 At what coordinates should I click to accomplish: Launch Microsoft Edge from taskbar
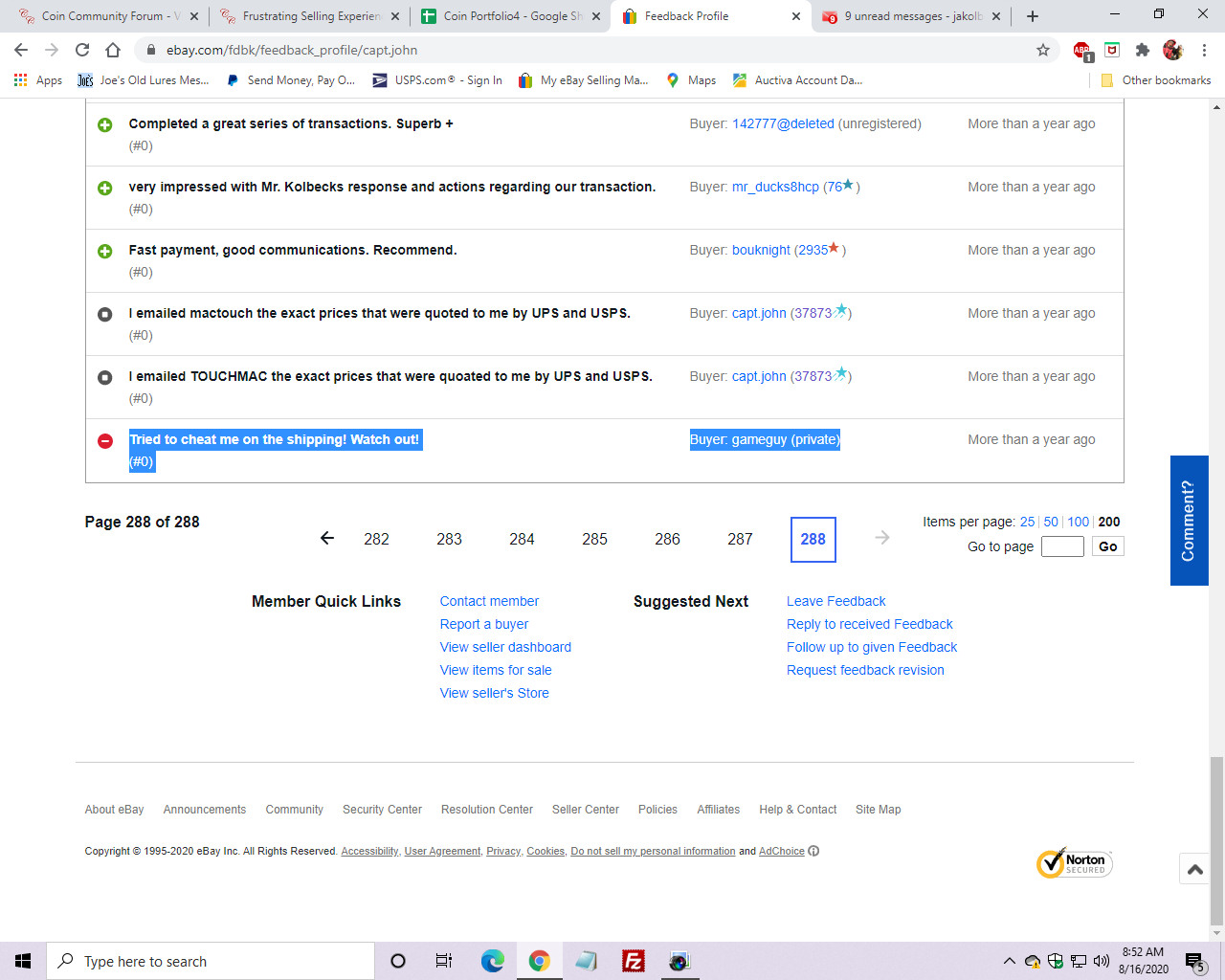(x=493, y=961)
